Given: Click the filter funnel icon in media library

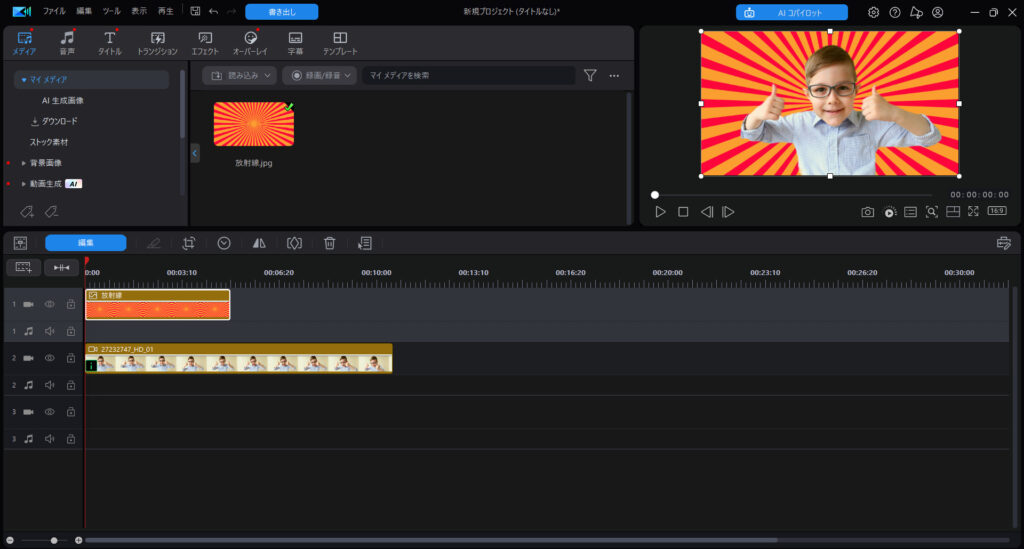Looking at the screenshot, I should pos(590,75).
